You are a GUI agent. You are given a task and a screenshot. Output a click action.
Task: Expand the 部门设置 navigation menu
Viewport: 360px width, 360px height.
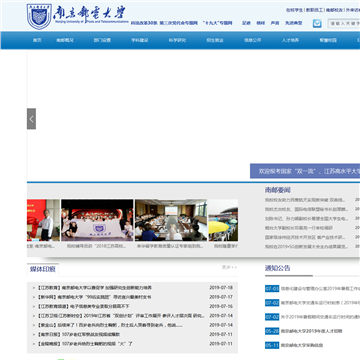[102, 40]
